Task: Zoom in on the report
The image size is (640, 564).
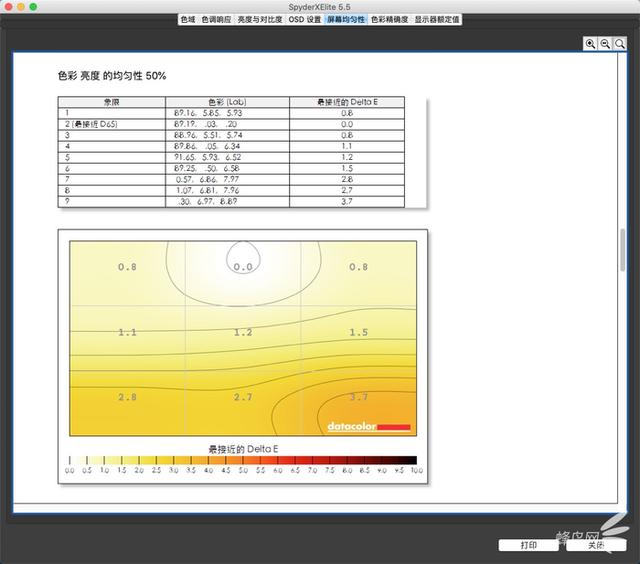Action: click(590, 44)
